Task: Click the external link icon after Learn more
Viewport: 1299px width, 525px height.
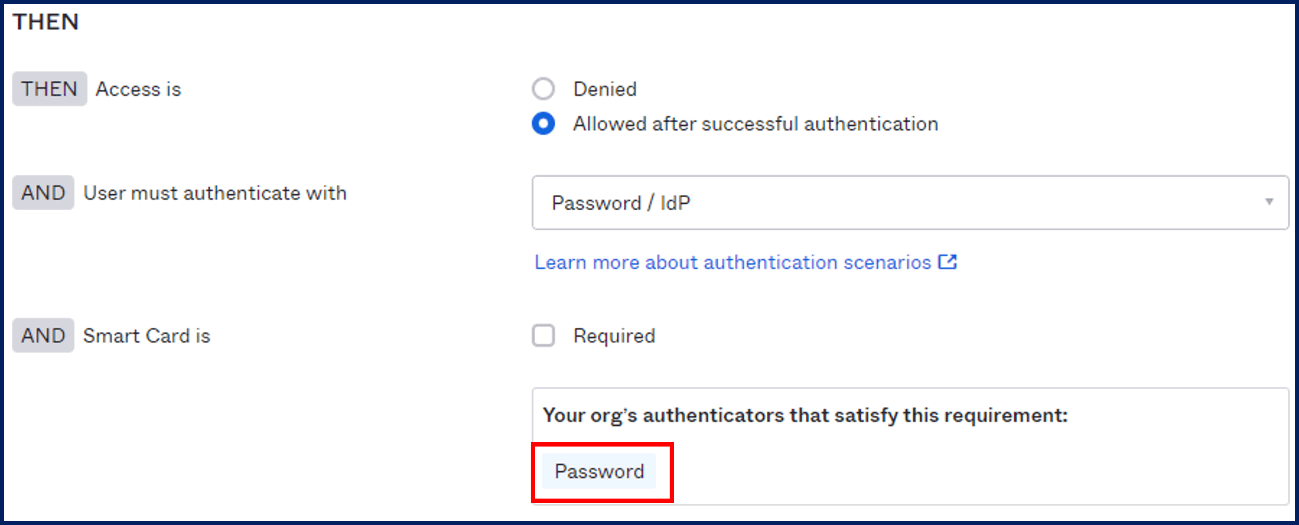Action: (x=948, y=262)
